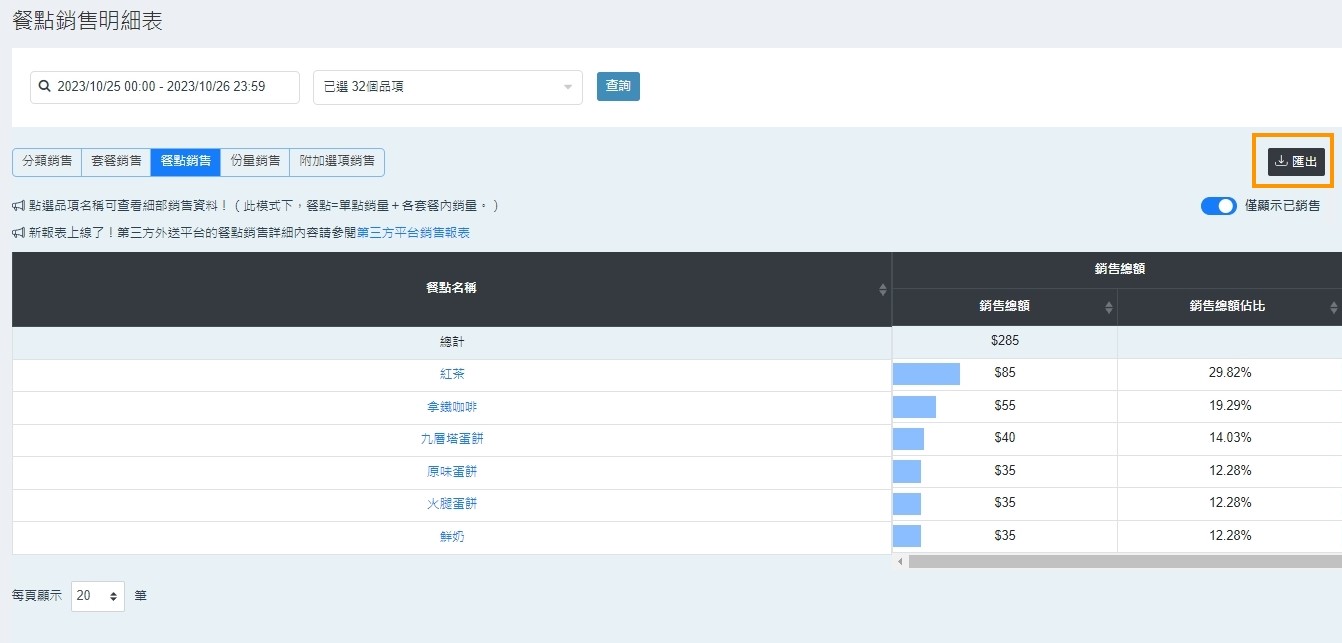
Task: Switch to the 套餐銷售 tab
Action: click(x=116, y=161)
